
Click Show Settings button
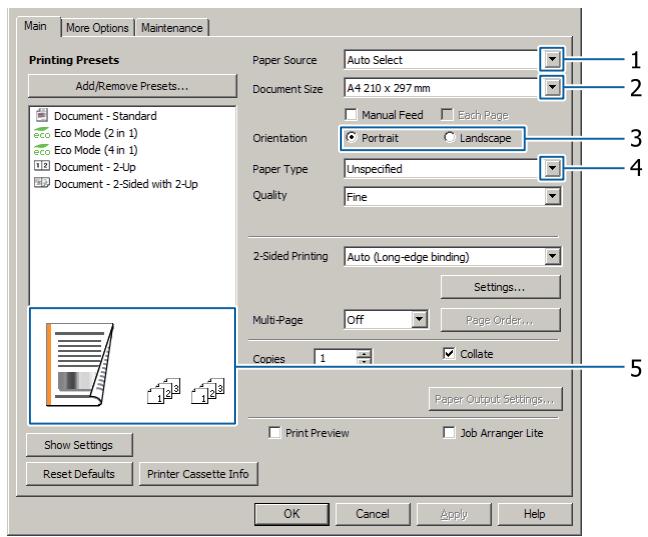79,445
